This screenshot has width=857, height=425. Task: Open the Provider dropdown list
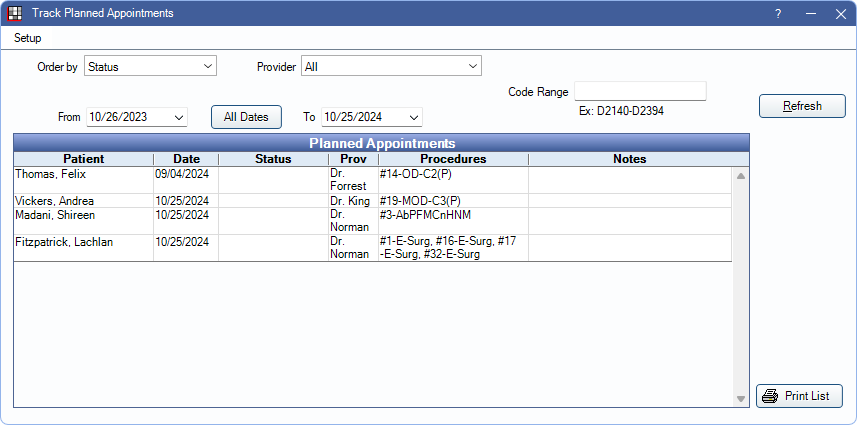tap(473, 67)
